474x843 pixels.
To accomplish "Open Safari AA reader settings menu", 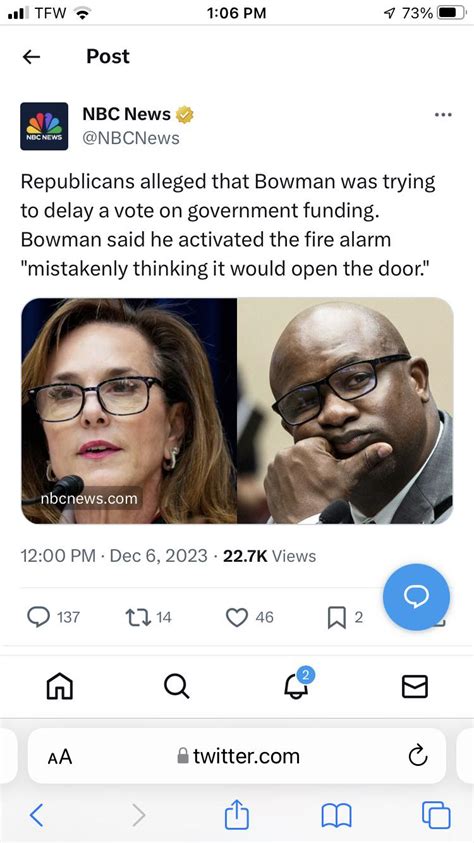I will click(x=59, y=756).
